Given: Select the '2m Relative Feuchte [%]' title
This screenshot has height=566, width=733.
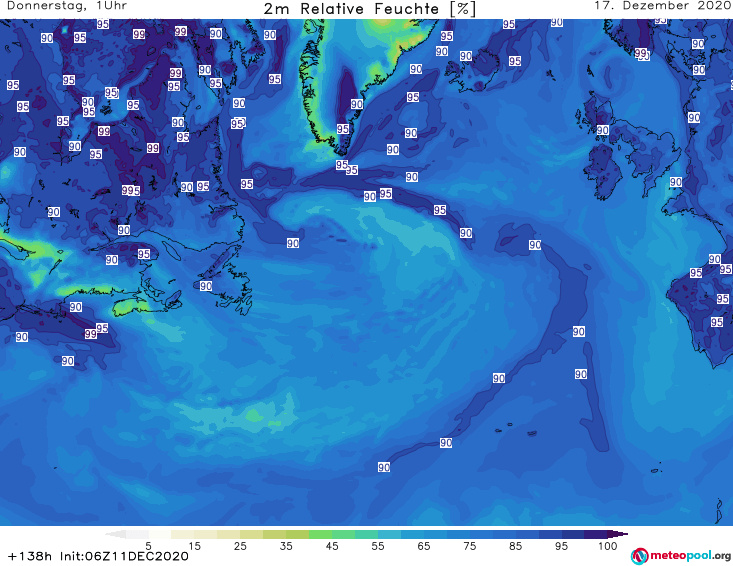Looking at the screenshot, I should click(x=370, y=9).
